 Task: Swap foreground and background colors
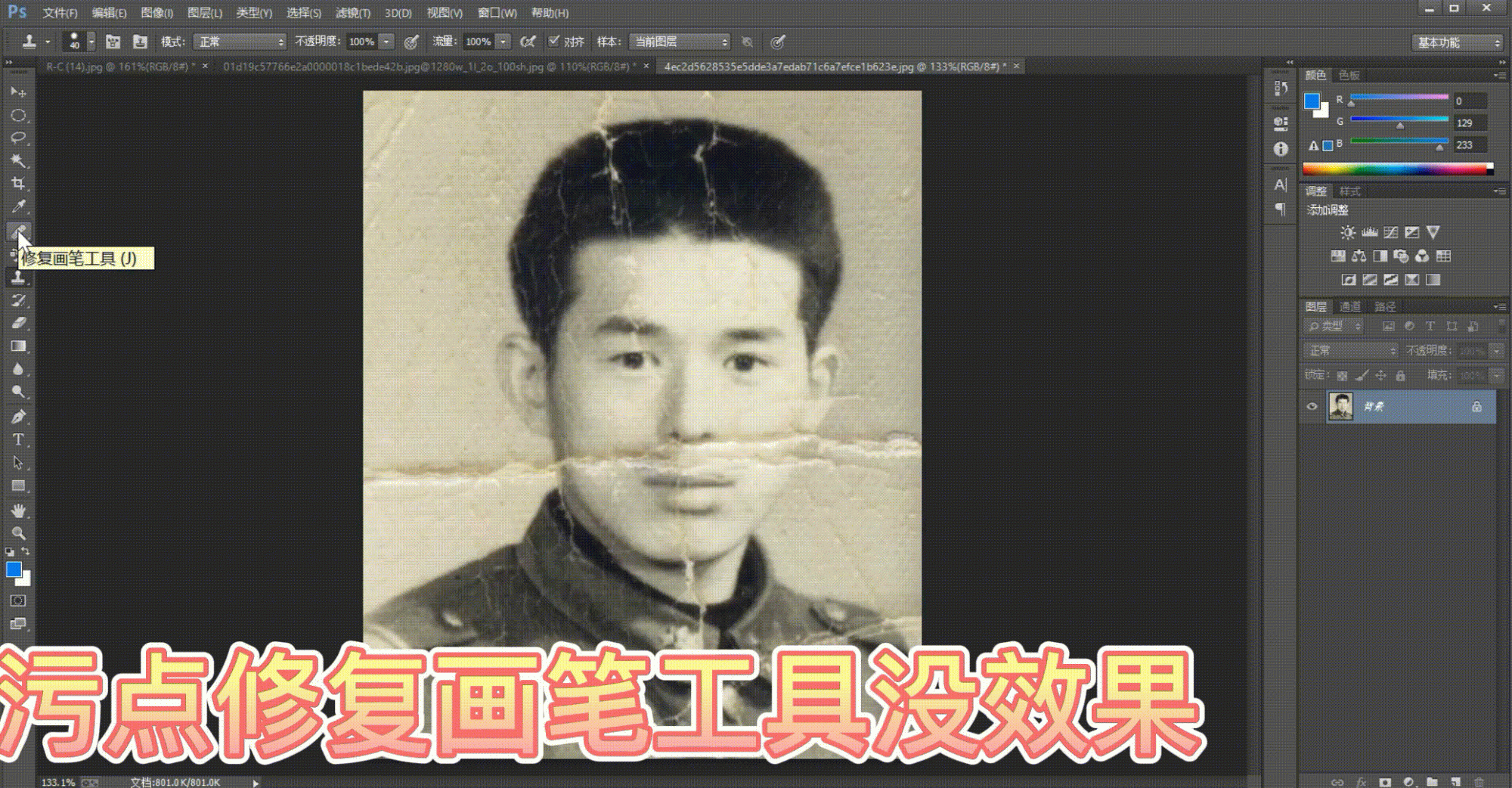pyautogui.click(x=26, y=551)
